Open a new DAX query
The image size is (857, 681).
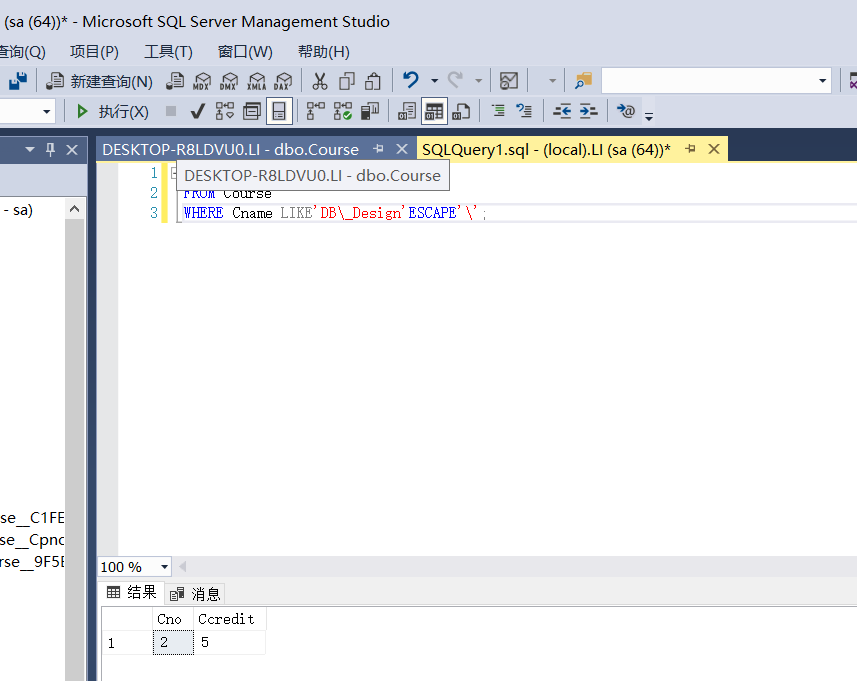pos(283,81)
